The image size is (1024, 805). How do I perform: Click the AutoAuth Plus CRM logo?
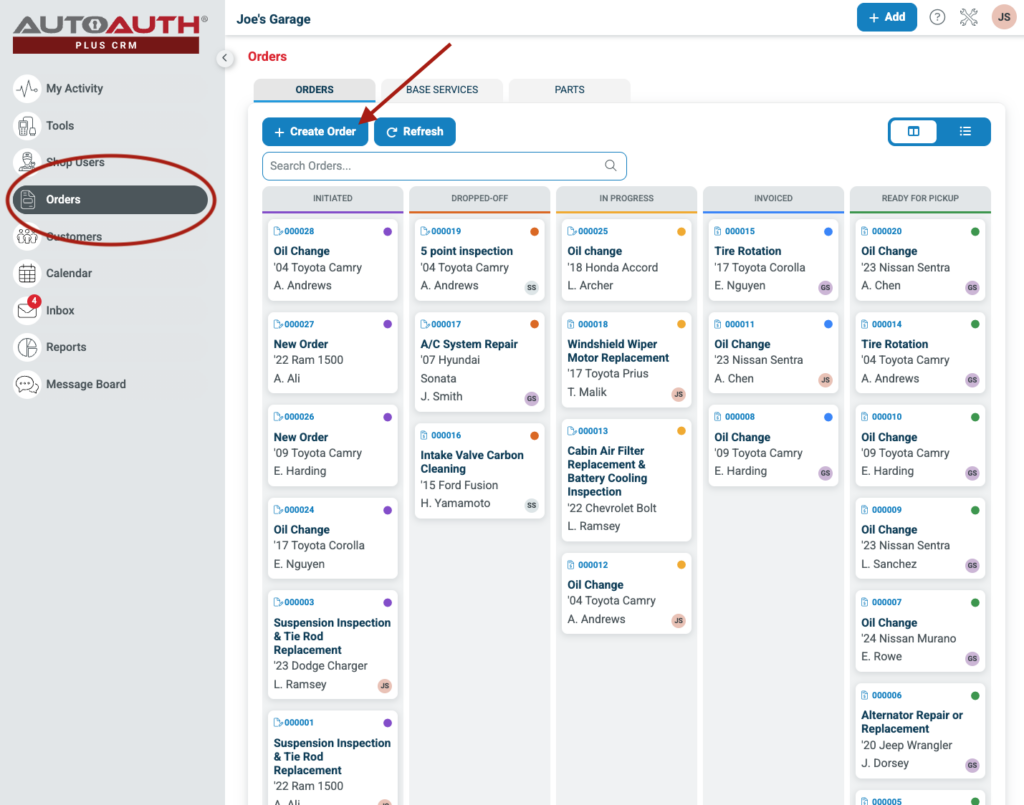tap(105, 28)
